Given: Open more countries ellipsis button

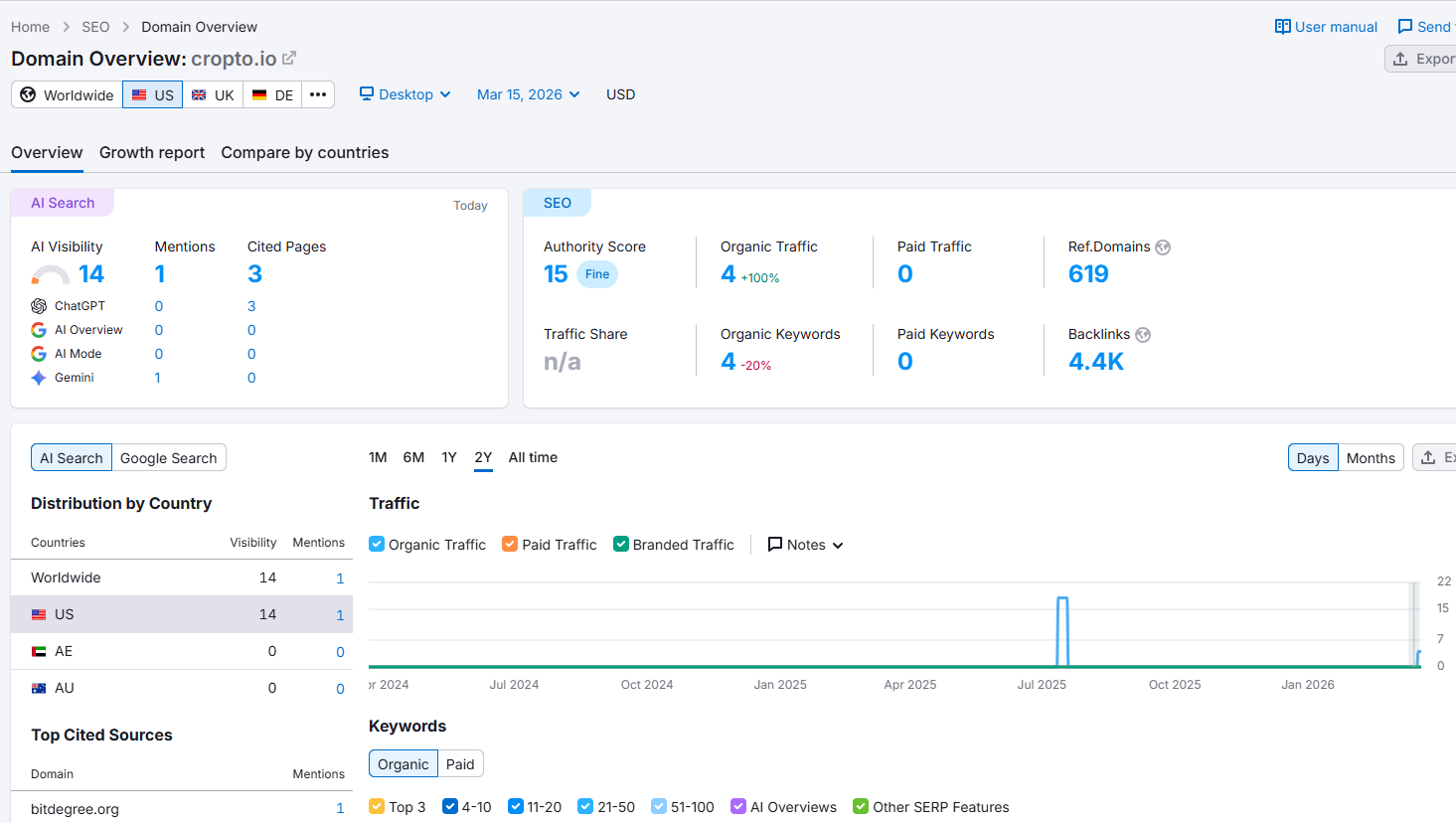Looking at the screenshot, I should [x=318, y=94].
